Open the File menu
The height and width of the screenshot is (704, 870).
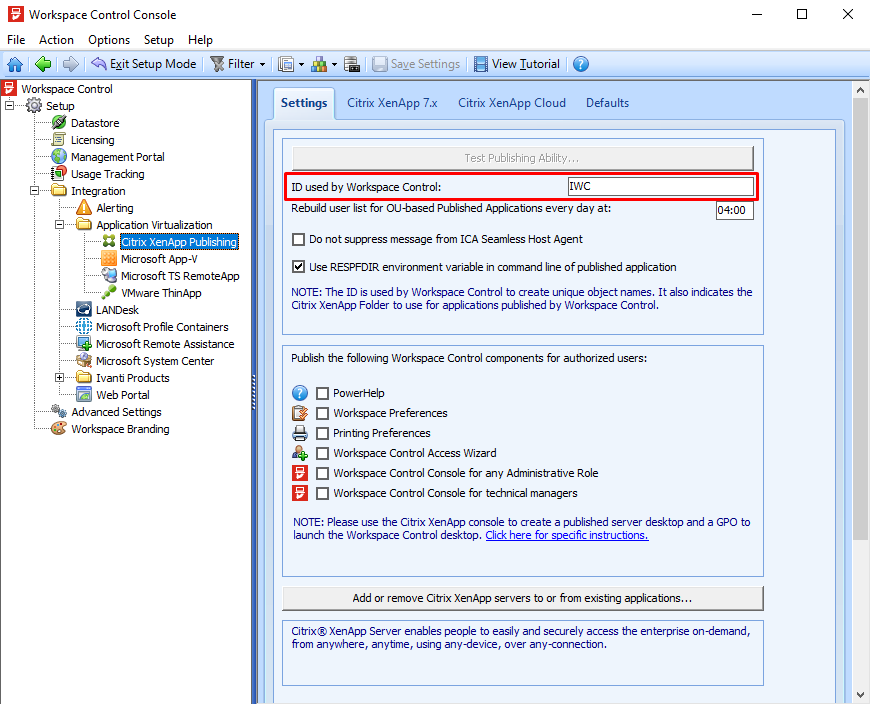(x=16, y=40)
